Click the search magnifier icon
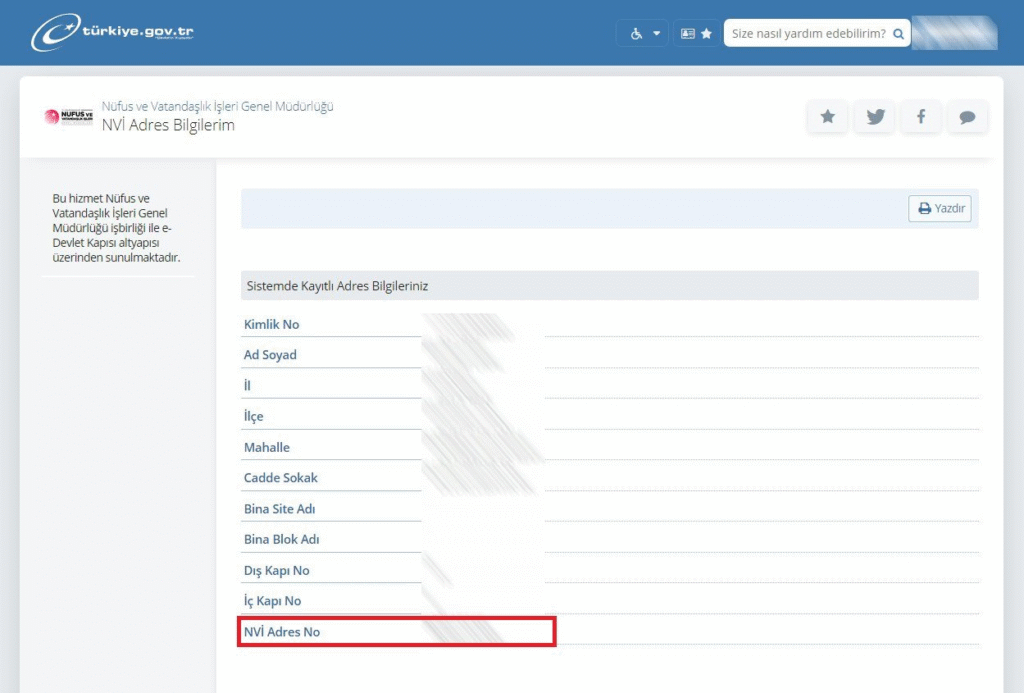Viewport: 1024px width, 693px height. click(x=899, y=34)
